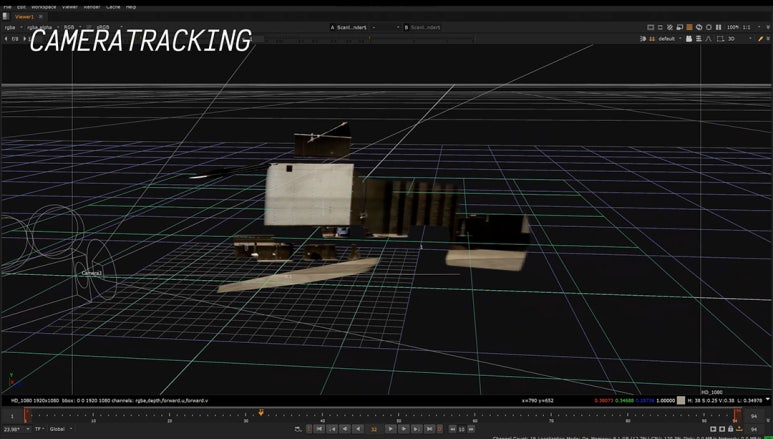Click the XYZ axis gizmo
The image size is (773, 439).
pos(13,380)
